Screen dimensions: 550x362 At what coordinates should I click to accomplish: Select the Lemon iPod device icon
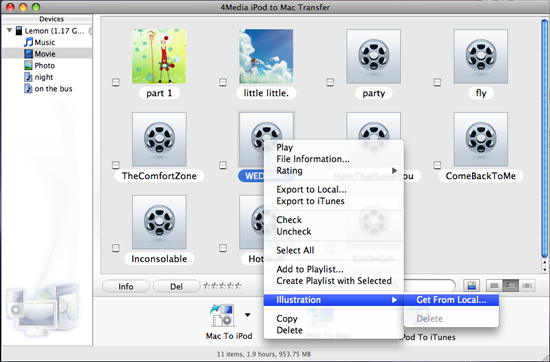tap(19, 31)
